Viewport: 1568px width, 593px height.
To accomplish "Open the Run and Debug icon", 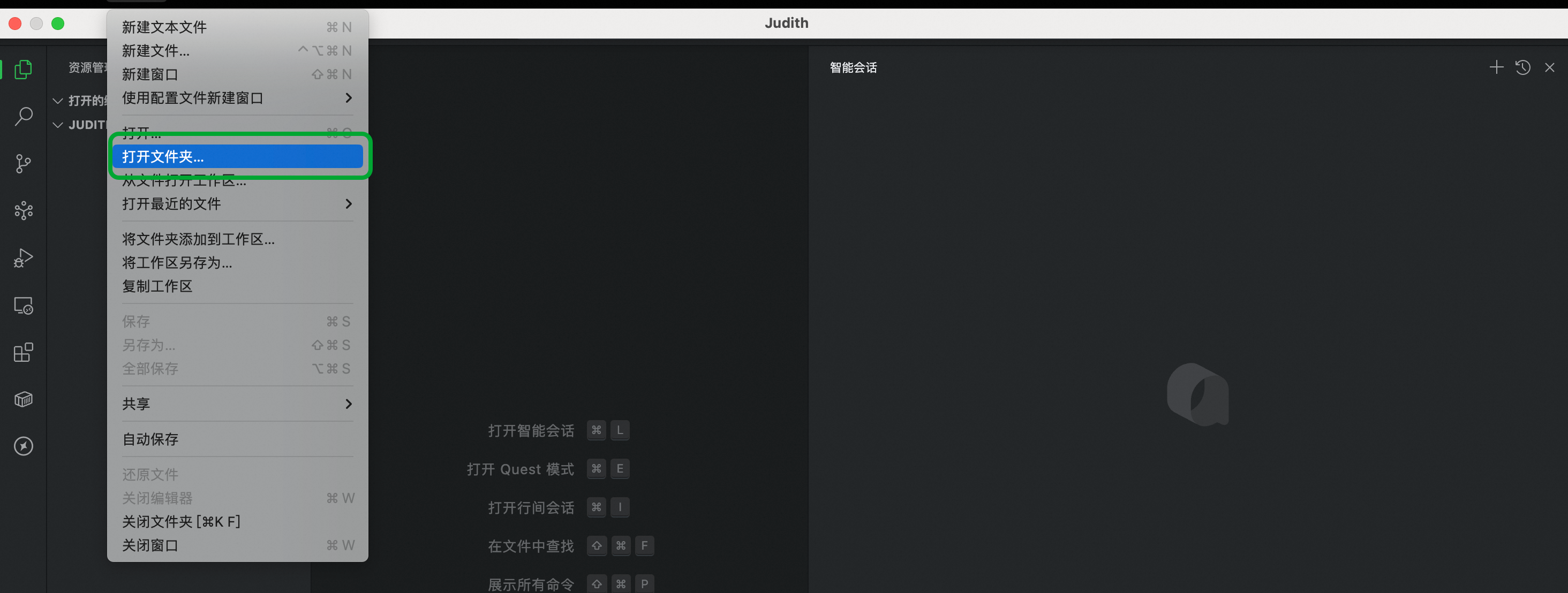I will tap(23, 258).
